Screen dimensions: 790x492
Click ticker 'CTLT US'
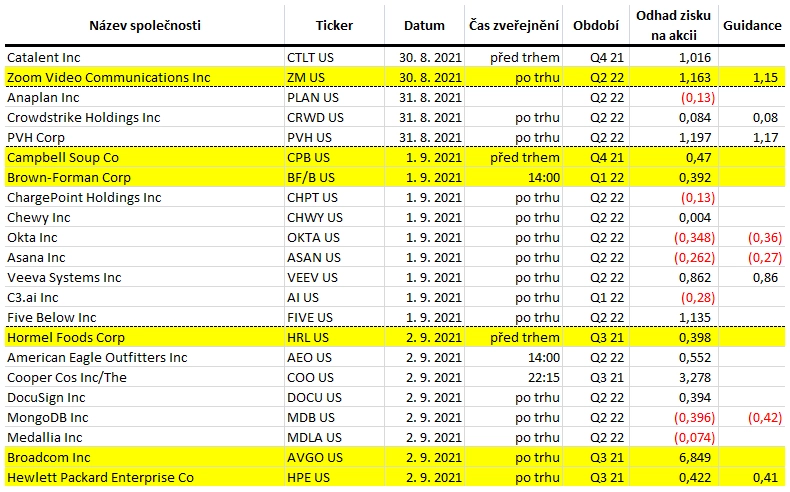[x=310, y=57]
